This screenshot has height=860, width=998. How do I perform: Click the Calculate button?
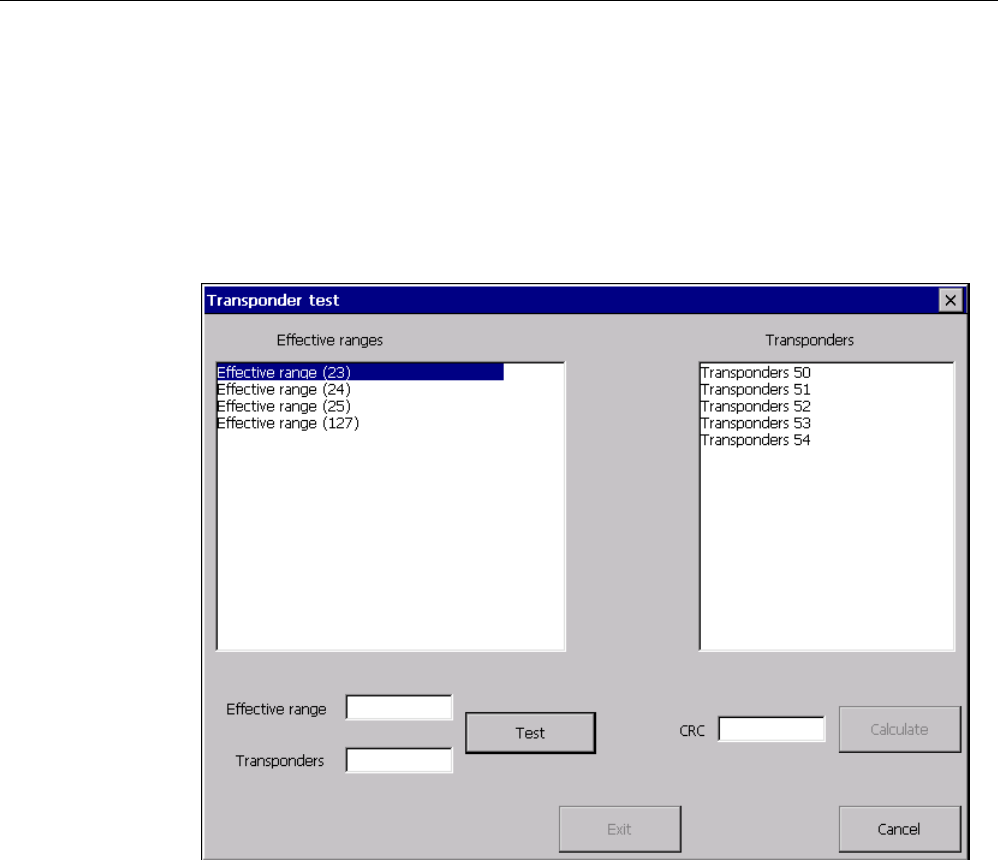pos(899,730)
